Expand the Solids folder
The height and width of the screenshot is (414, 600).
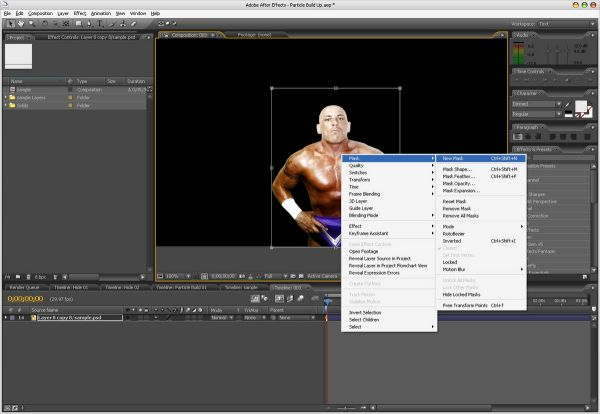(x=6, y=105)
